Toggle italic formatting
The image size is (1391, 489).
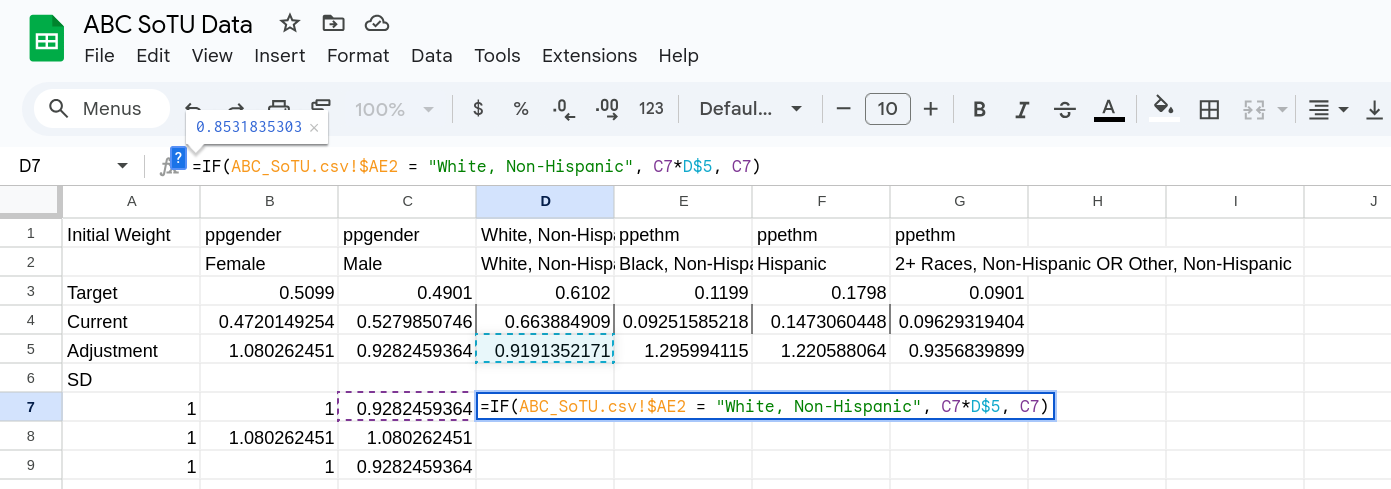click(1022, 109)
